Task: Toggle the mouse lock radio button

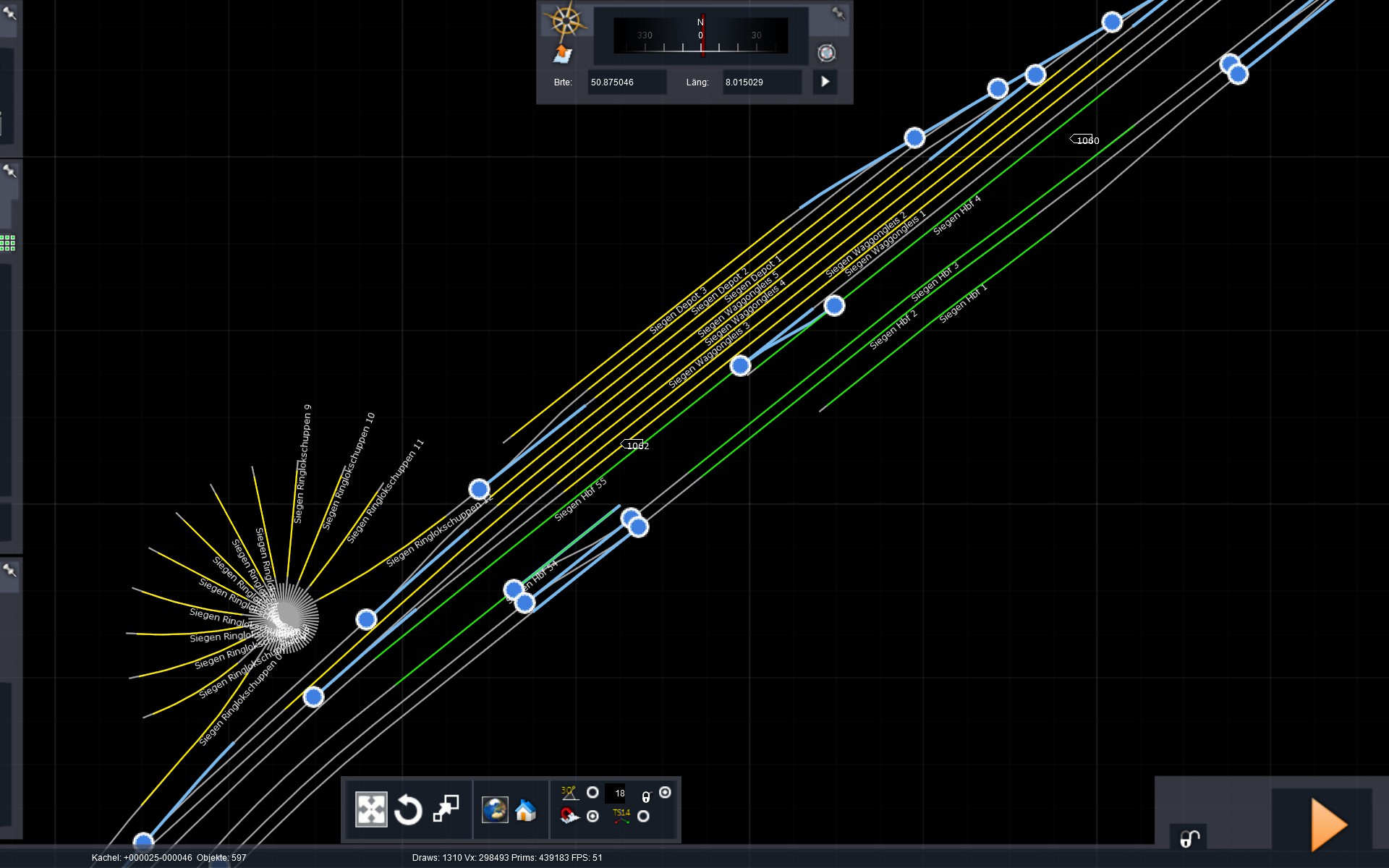Action: pos(665,792)
